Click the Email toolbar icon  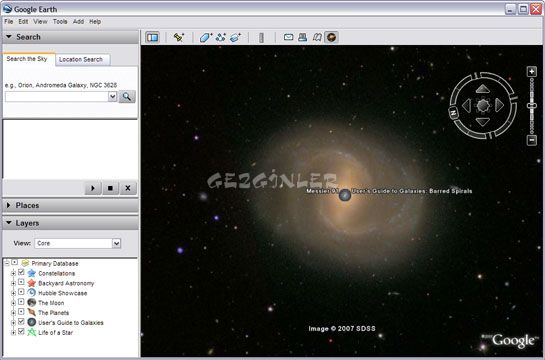click(x=288, y=37)
